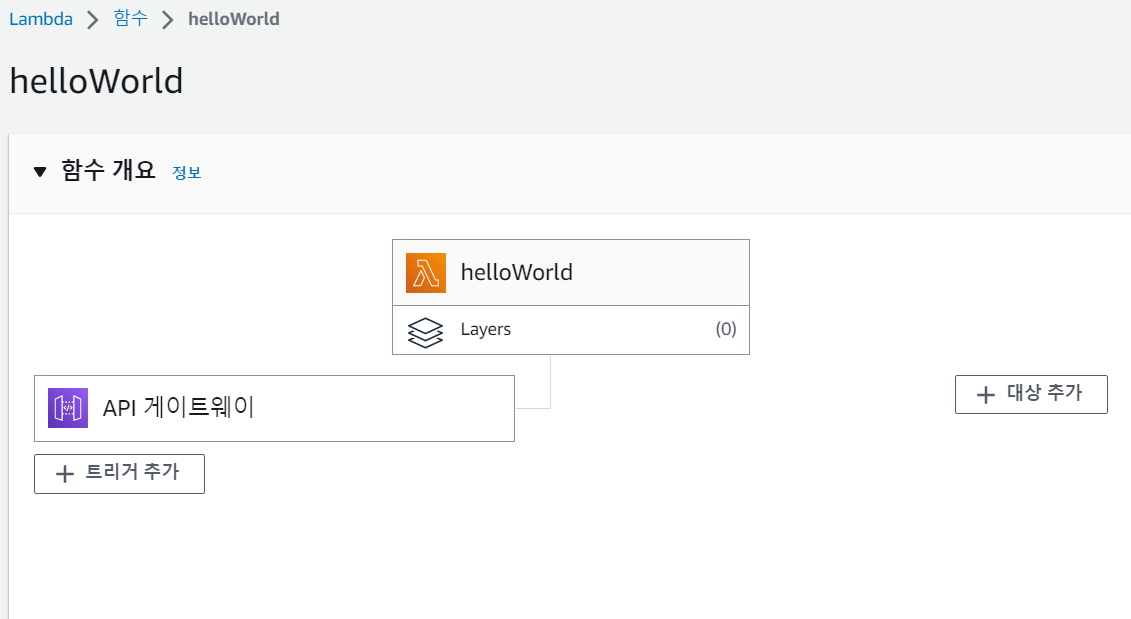Select the helloWorld function box title

coord(516,272)
